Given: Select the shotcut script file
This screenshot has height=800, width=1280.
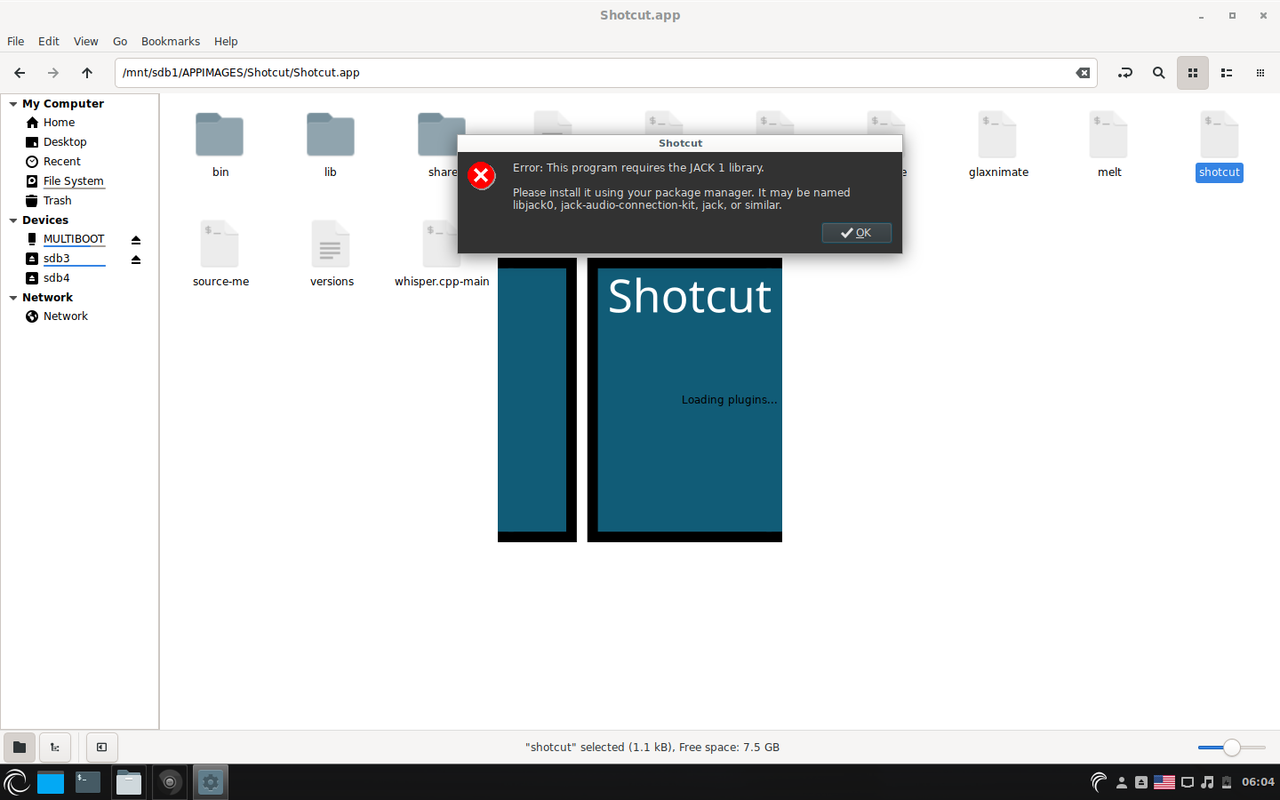Looking at the screenshot, I should pos(1219,145).
